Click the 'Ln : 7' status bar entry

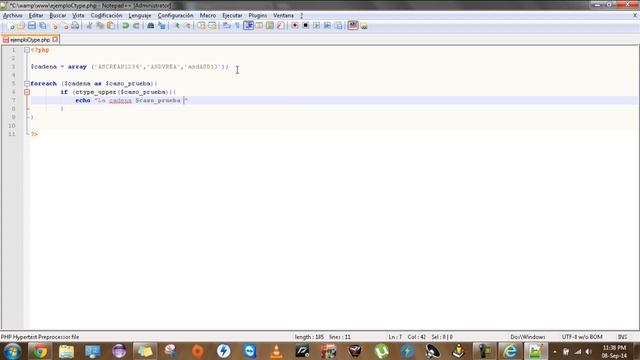coord(395,337)
